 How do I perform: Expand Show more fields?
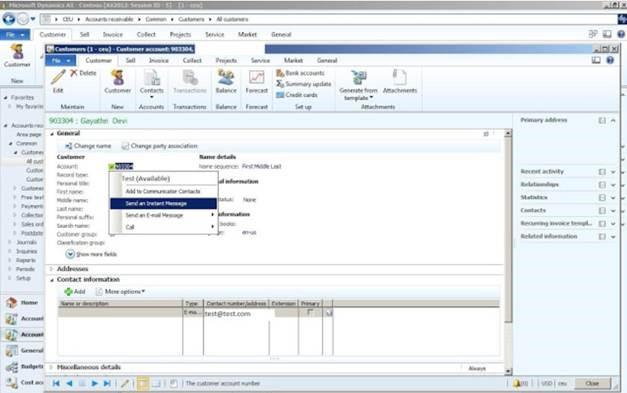91,254
